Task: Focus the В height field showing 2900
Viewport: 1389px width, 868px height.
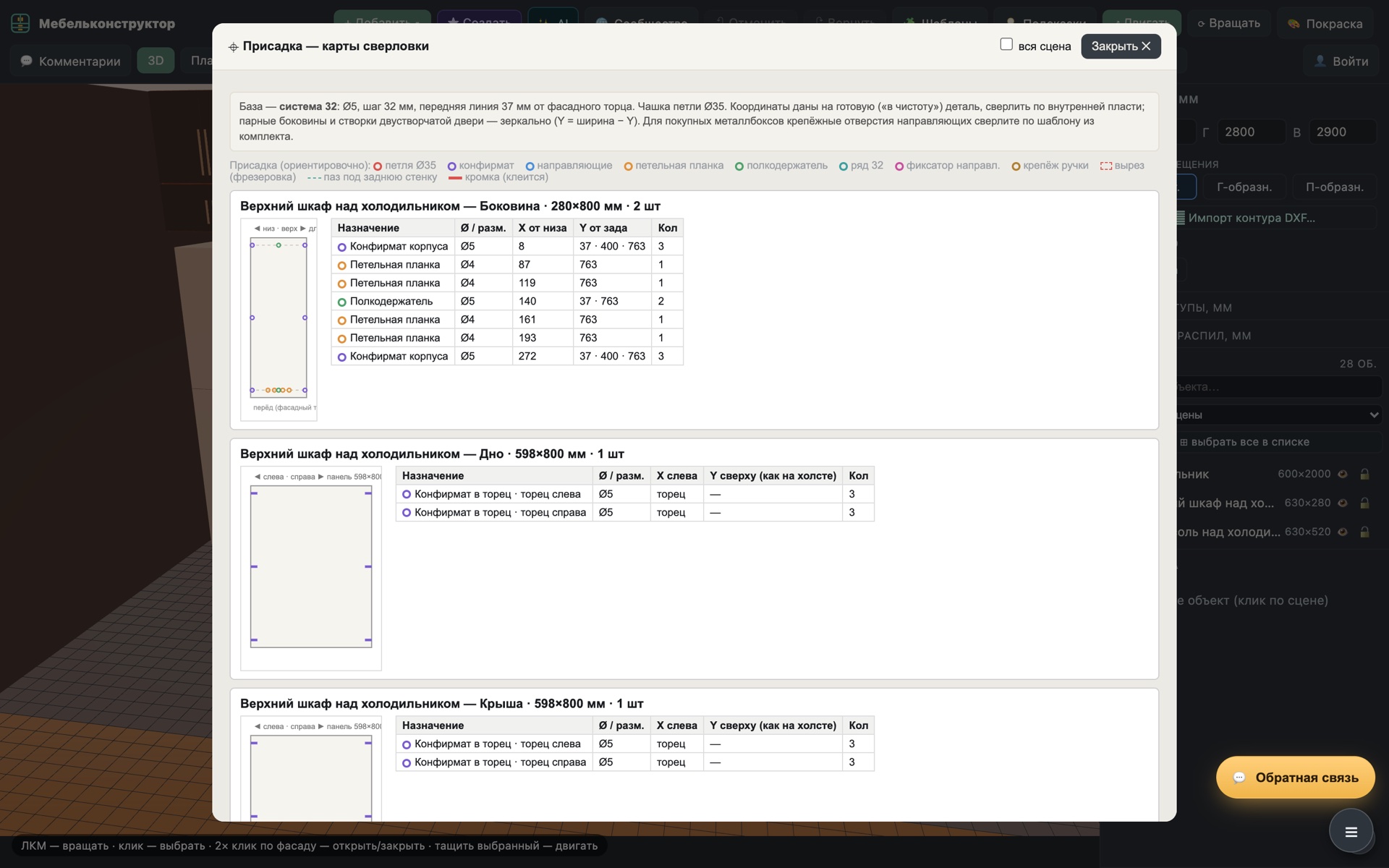Action: pos(1342,132)
